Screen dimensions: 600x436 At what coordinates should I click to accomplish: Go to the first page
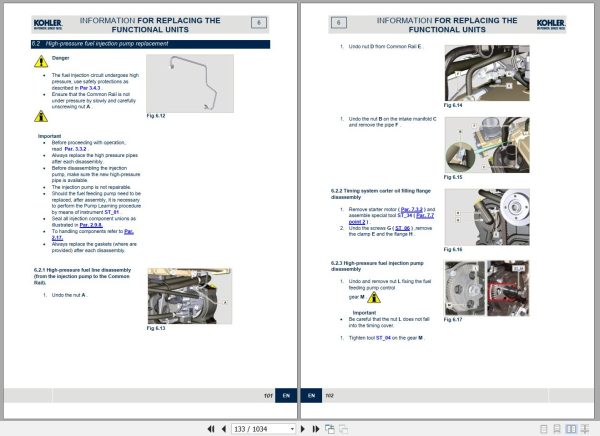coord(211,429)
